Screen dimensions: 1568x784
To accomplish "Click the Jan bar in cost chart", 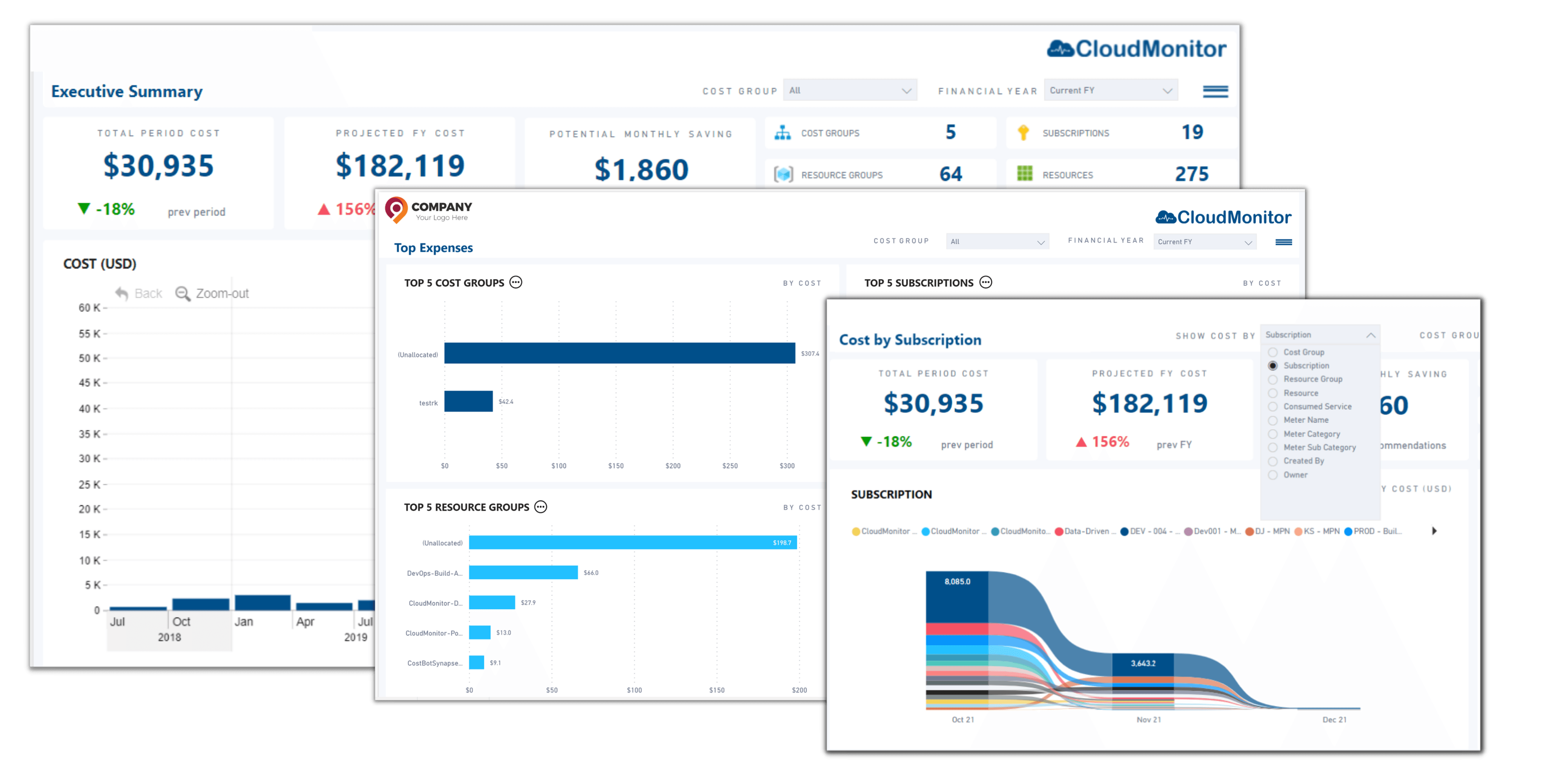I will (262, 603).
